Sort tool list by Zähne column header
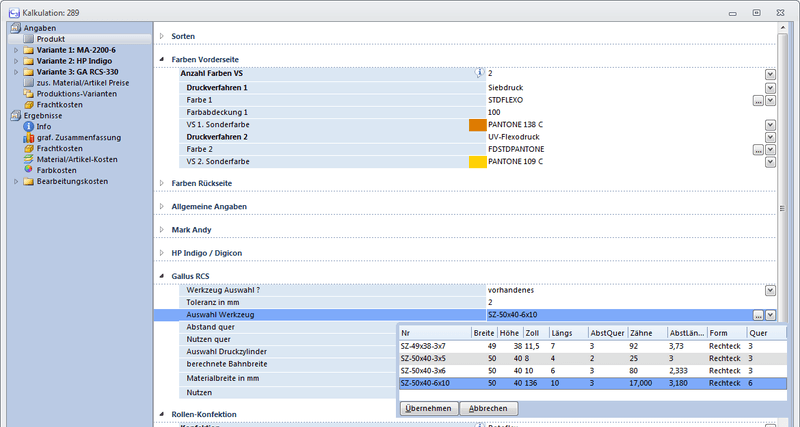The width and height of the screenshot is (800, 427). point(647,333)
